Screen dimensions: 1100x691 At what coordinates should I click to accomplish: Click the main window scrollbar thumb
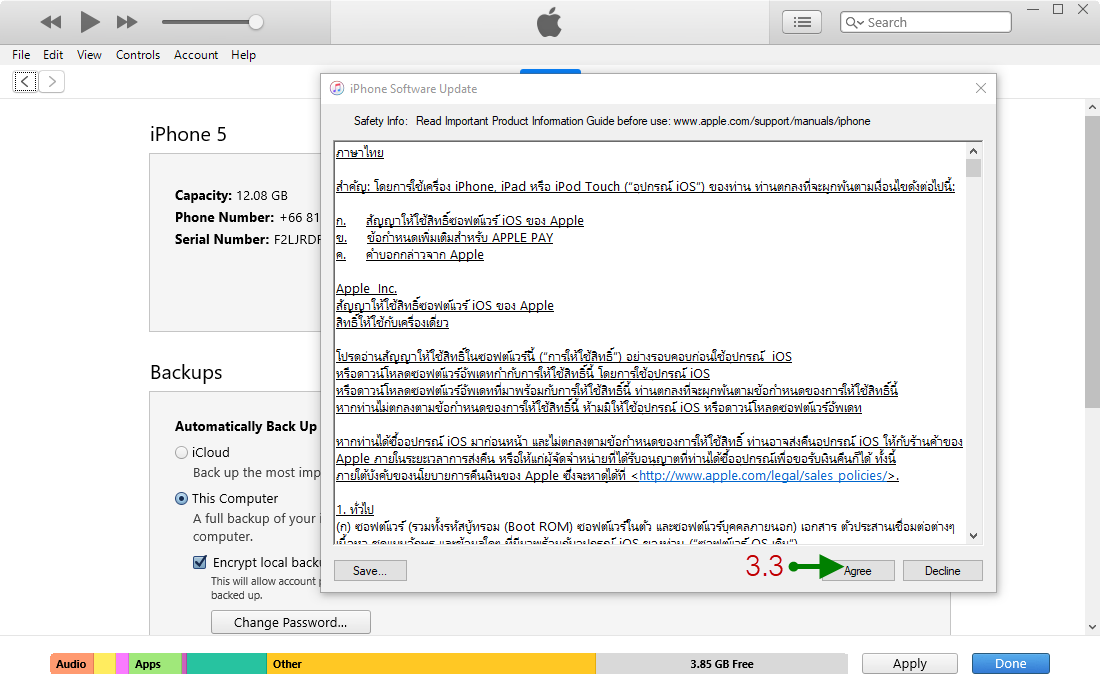pos(1092,261)
